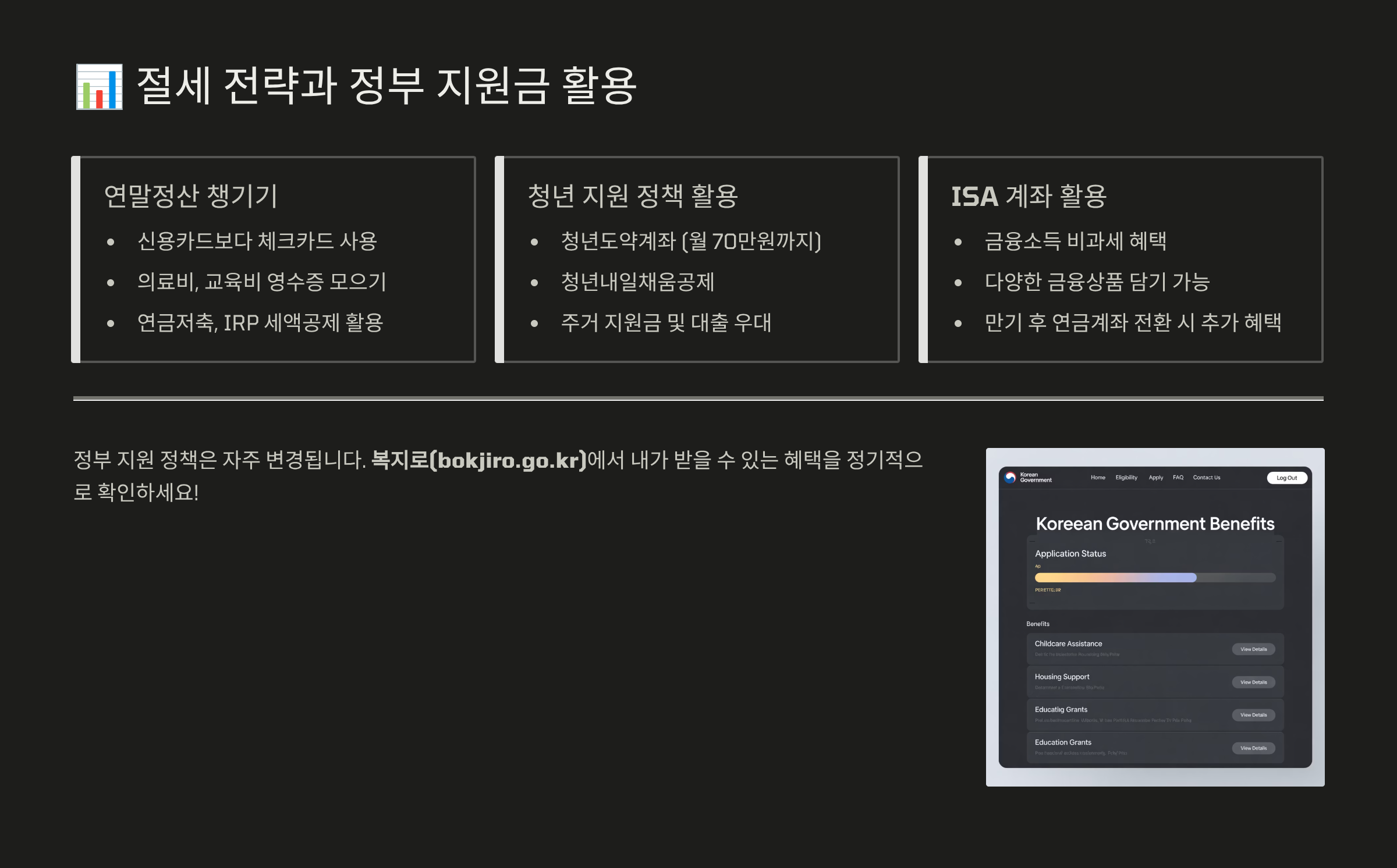This screenshot has height=868, width=1397.
Task: Select the Eligibility nav item
Action: pos(1126,478)
